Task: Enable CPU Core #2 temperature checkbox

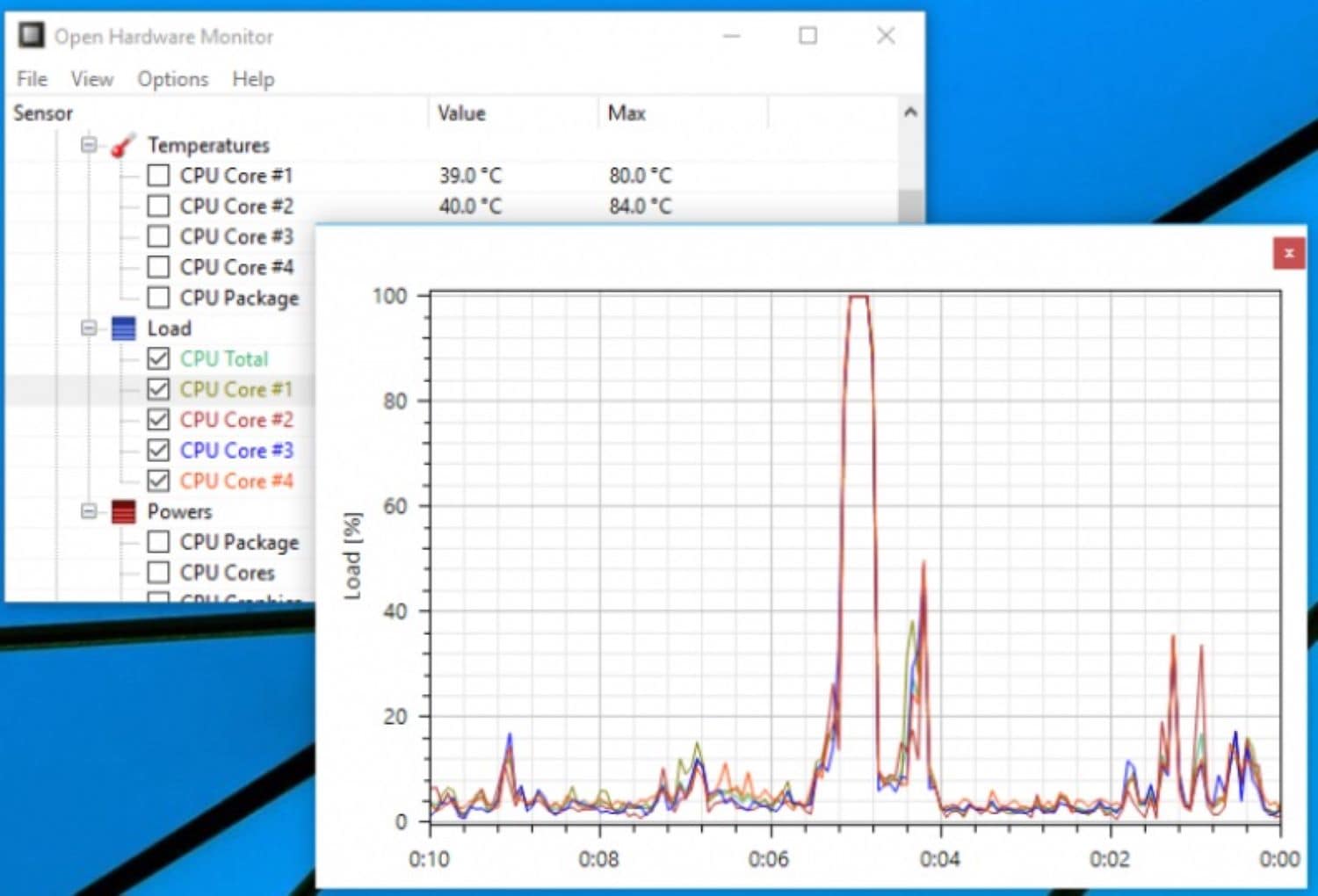Action: pos(158,206)
